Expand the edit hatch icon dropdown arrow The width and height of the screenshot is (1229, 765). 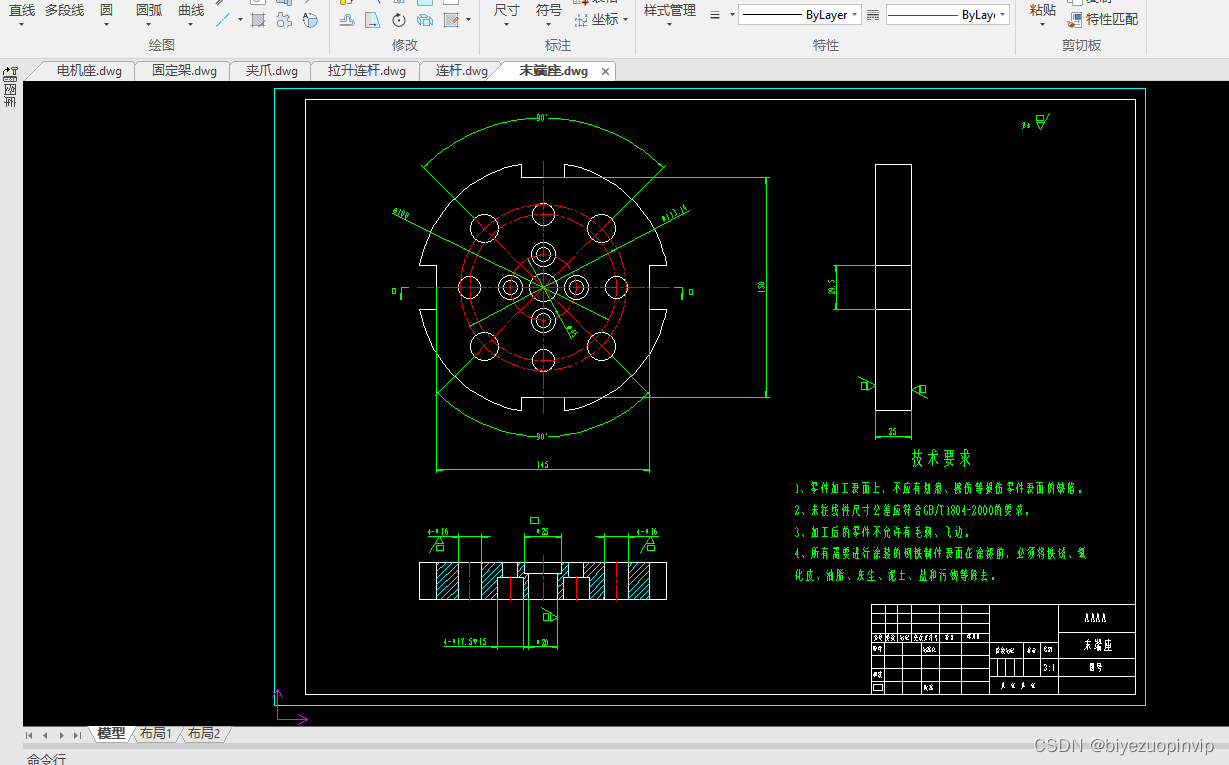pos(467,20)
